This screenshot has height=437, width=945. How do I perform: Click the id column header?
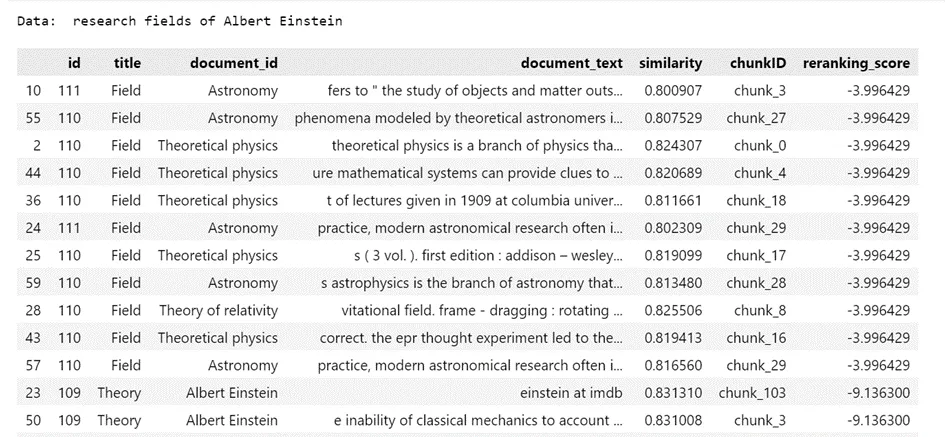(x=74, y=63)
